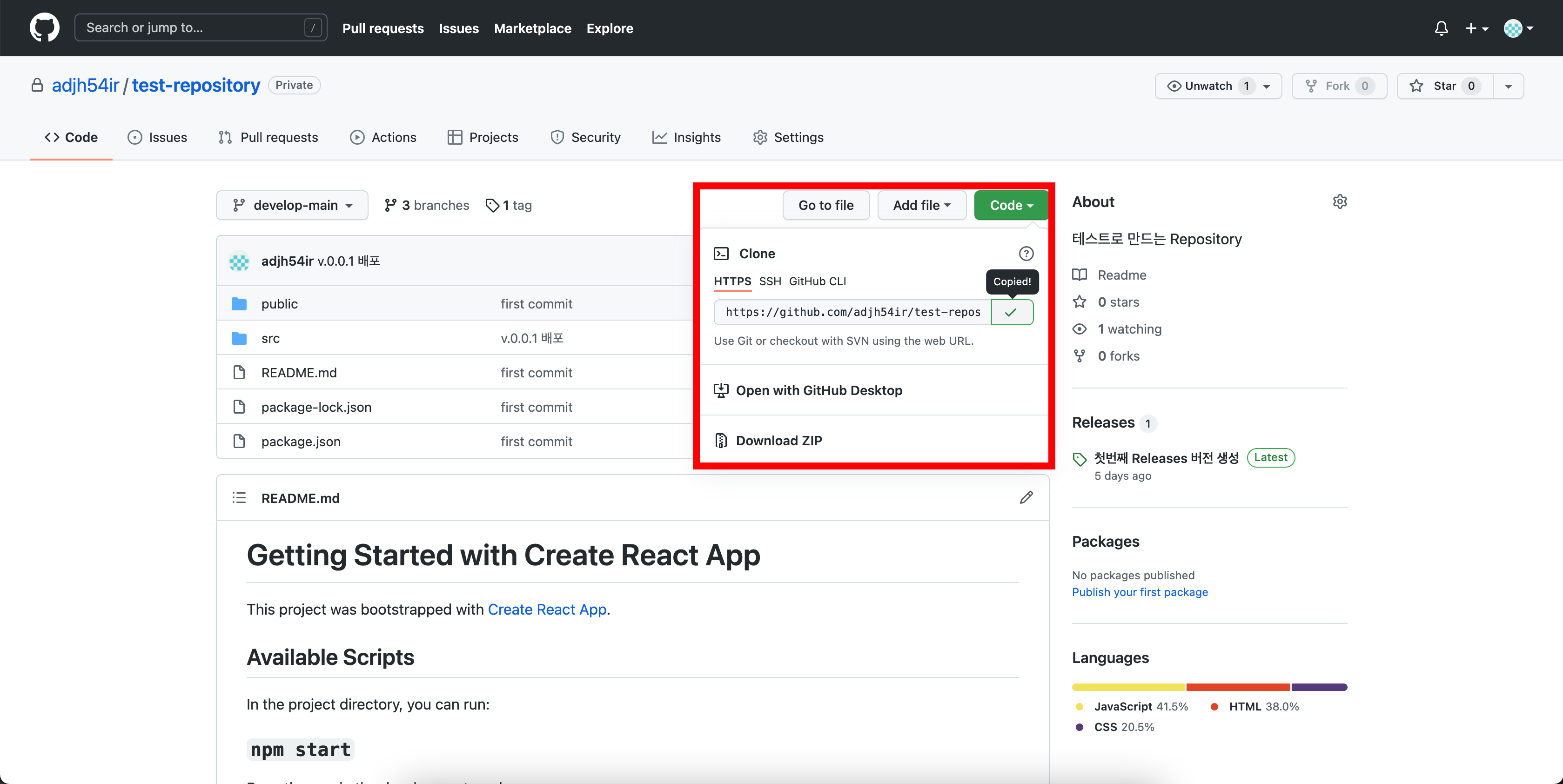Image resolution: width=1563 pixels, height=784 pixels.
Task: Select the Issues repository tab
Action: click(x=157, y=137)
